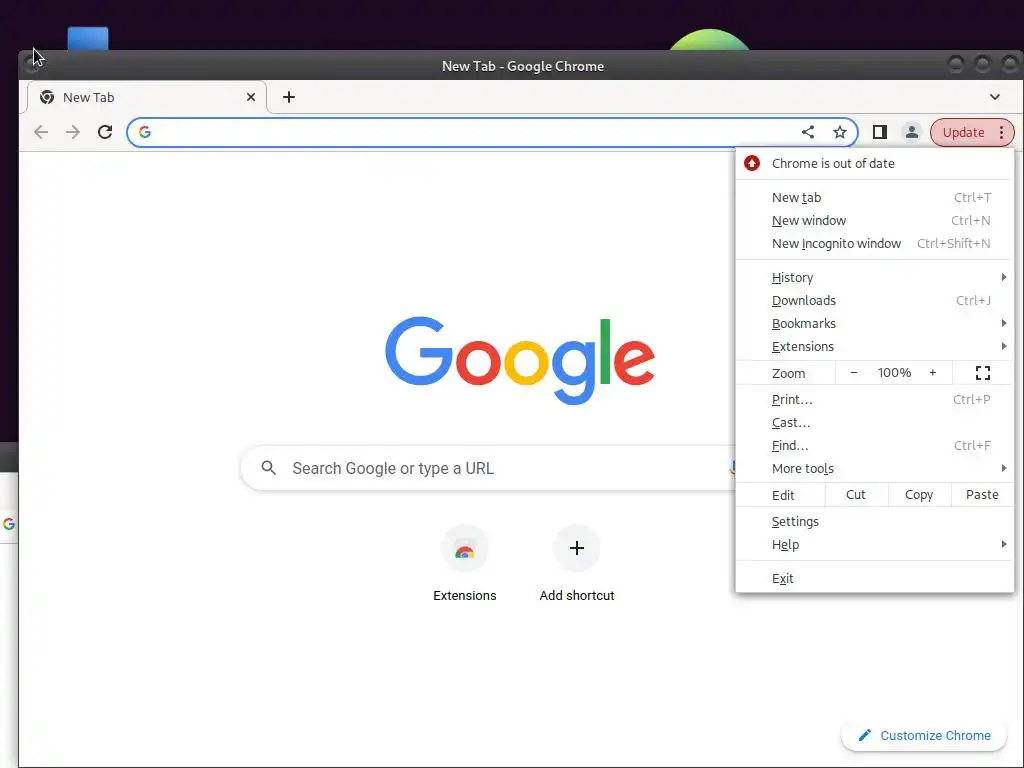
Task: Click the forward navigation arrow
Action: click(72, 133)
